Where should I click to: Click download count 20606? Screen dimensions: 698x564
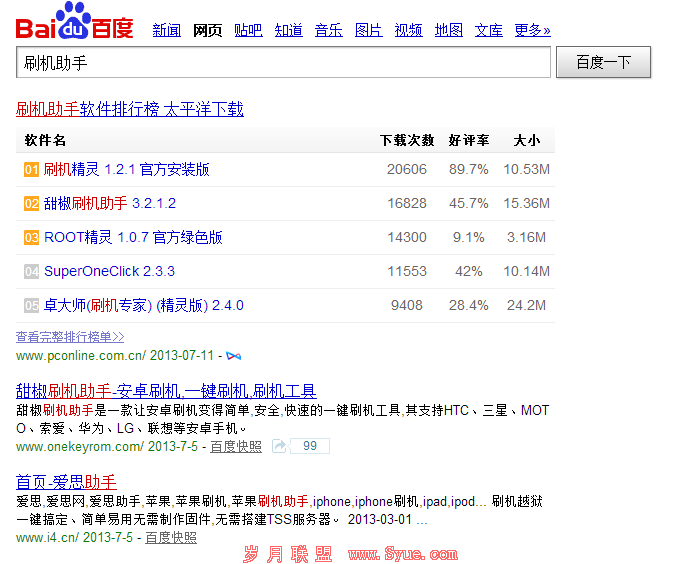407,170
